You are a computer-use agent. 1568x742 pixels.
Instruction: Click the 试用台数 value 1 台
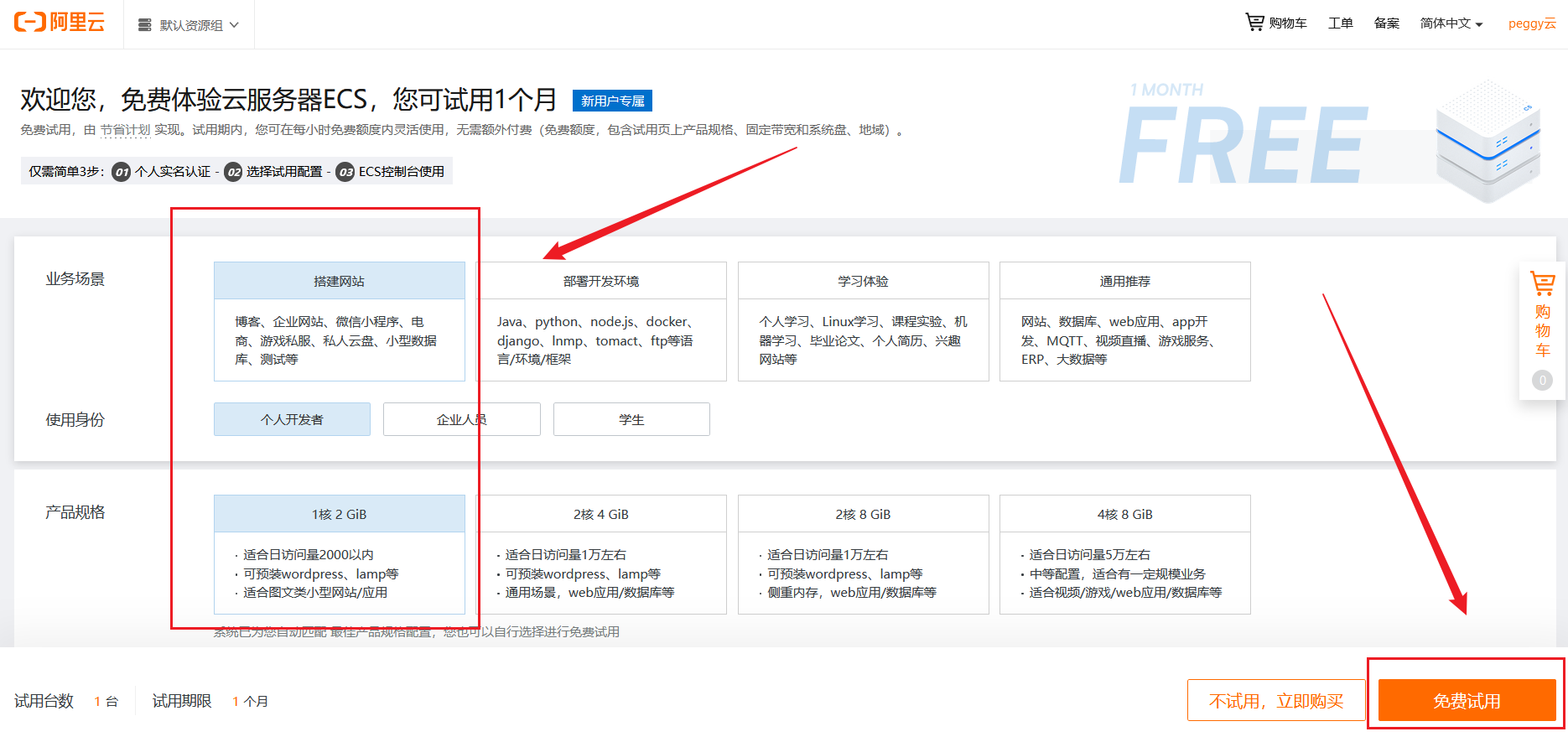106,701
